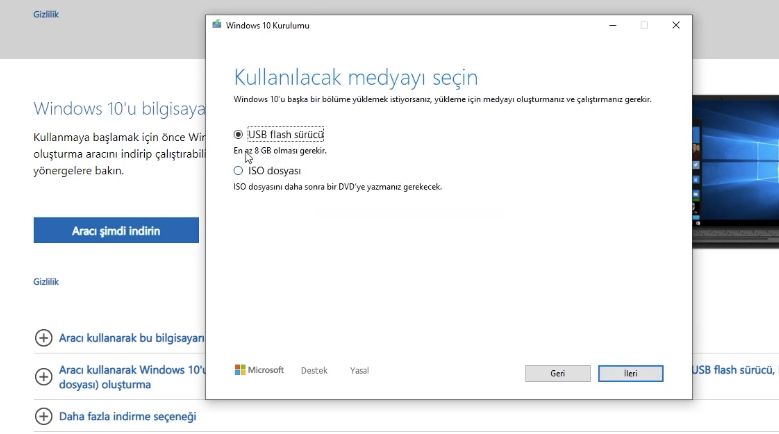Click 'En az 8 GB olması gerekir.' text
779x434 pixels.
point(280,150)
